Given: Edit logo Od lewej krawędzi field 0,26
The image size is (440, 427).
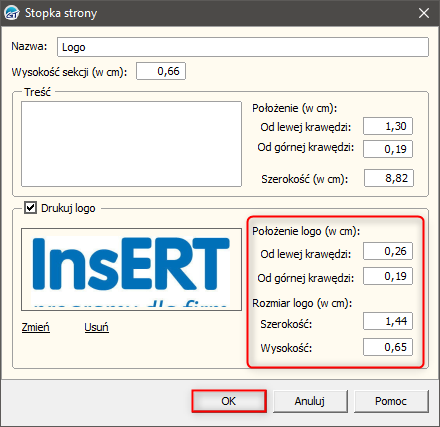Looking at the screenshot, I should pos(388,251).
